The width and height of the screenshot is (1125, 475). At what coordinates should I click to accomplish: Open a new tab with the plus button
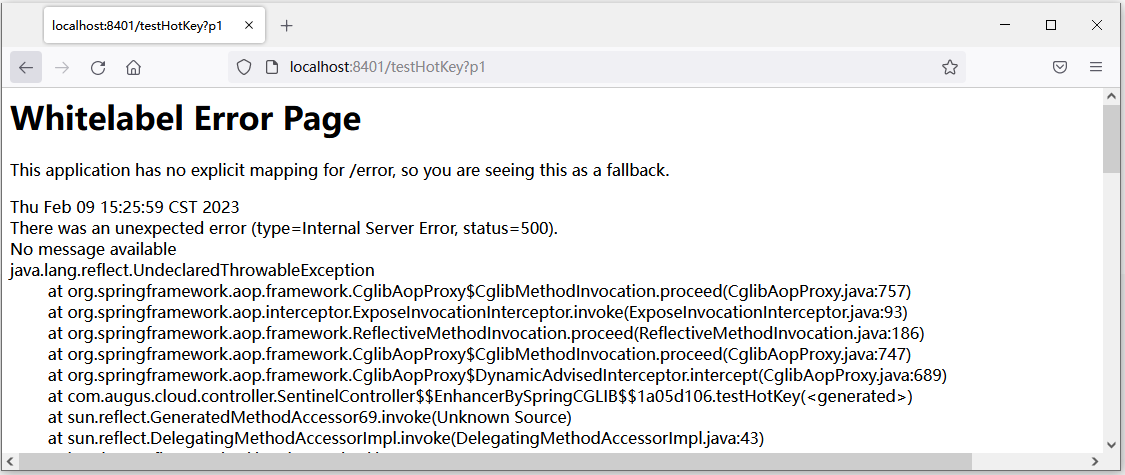(287, 25)
